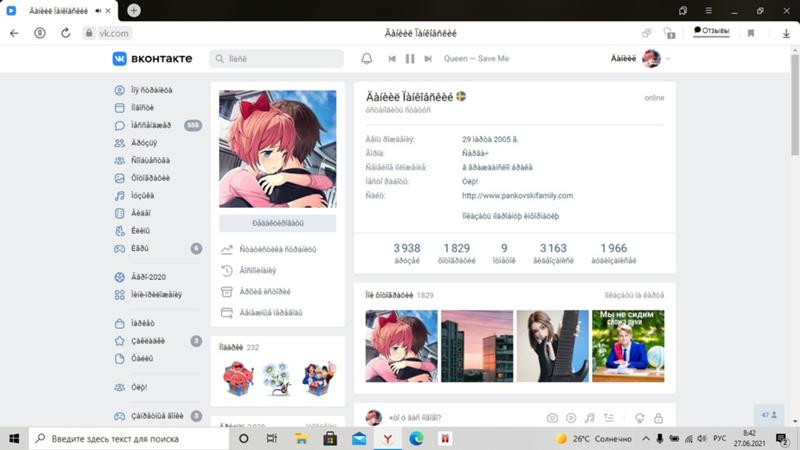Open Microsoft Edge from taskbar
Viewport: 800px width, 450px height.
(x=416, y=439)
